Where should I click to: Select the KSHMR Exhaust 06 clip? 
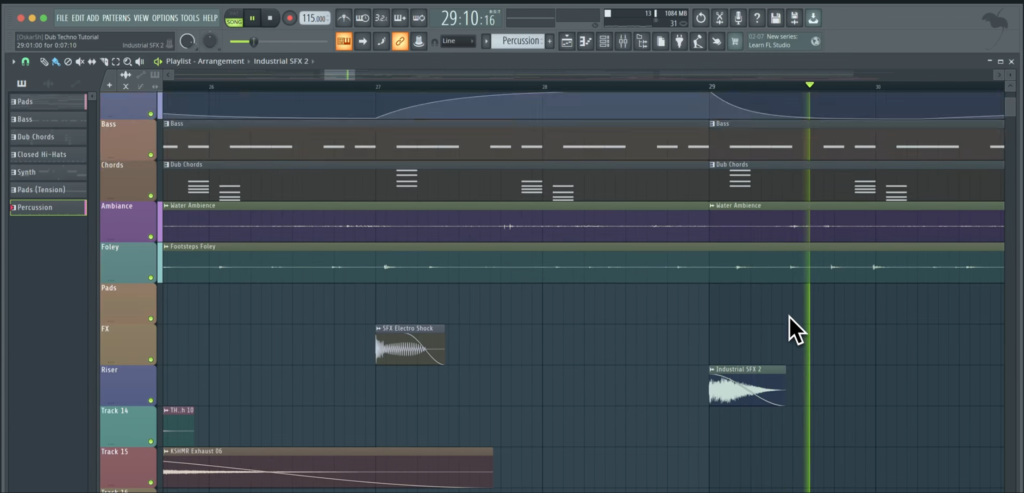point(328,468)
